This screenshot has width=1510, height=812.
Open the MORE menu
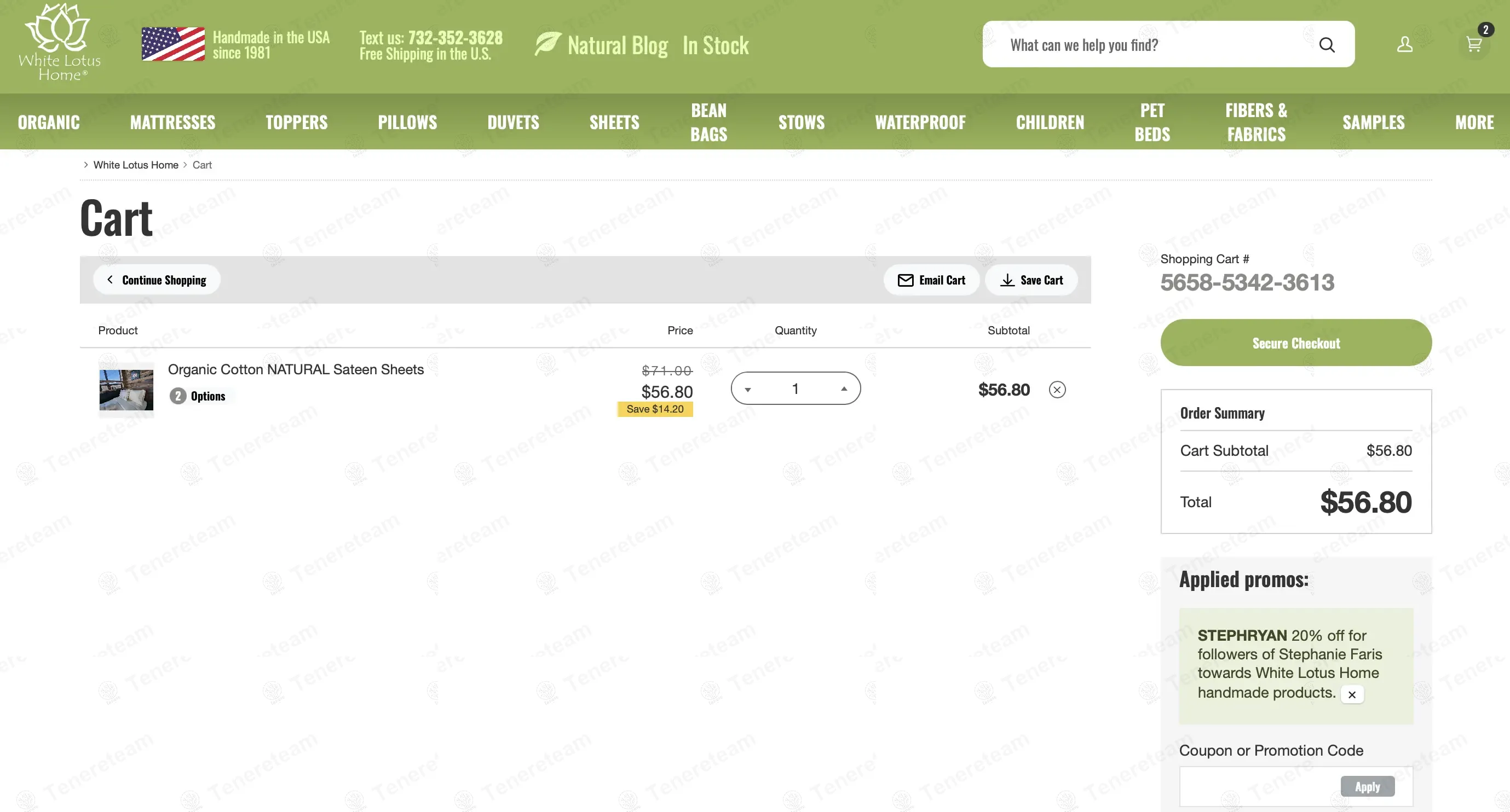(x=1474, y=122)
